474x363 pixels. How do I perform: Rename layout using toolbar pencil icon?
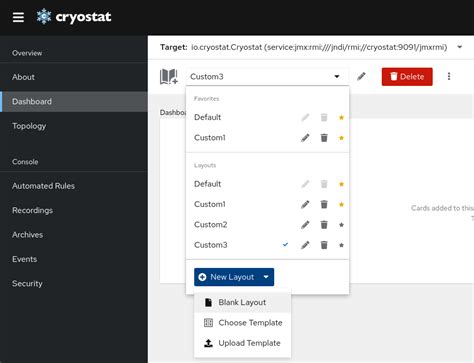361,77
